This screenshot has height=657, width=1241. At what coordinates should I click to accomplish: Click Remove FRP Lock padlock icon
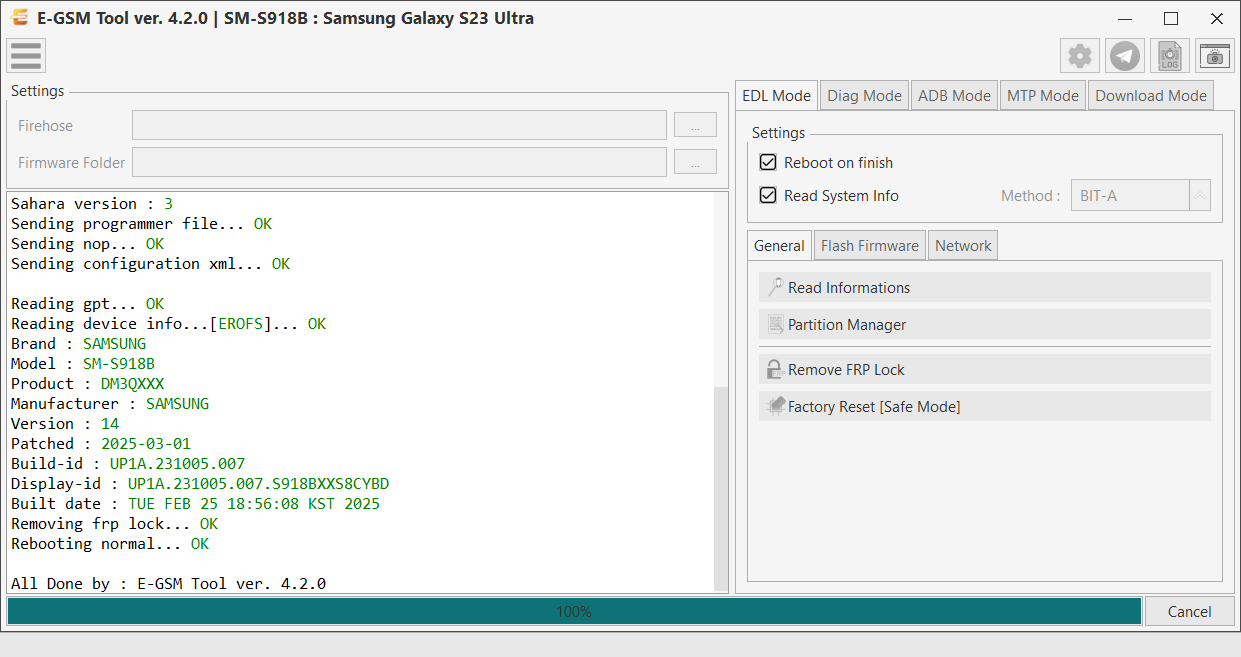tap(774, 369)
